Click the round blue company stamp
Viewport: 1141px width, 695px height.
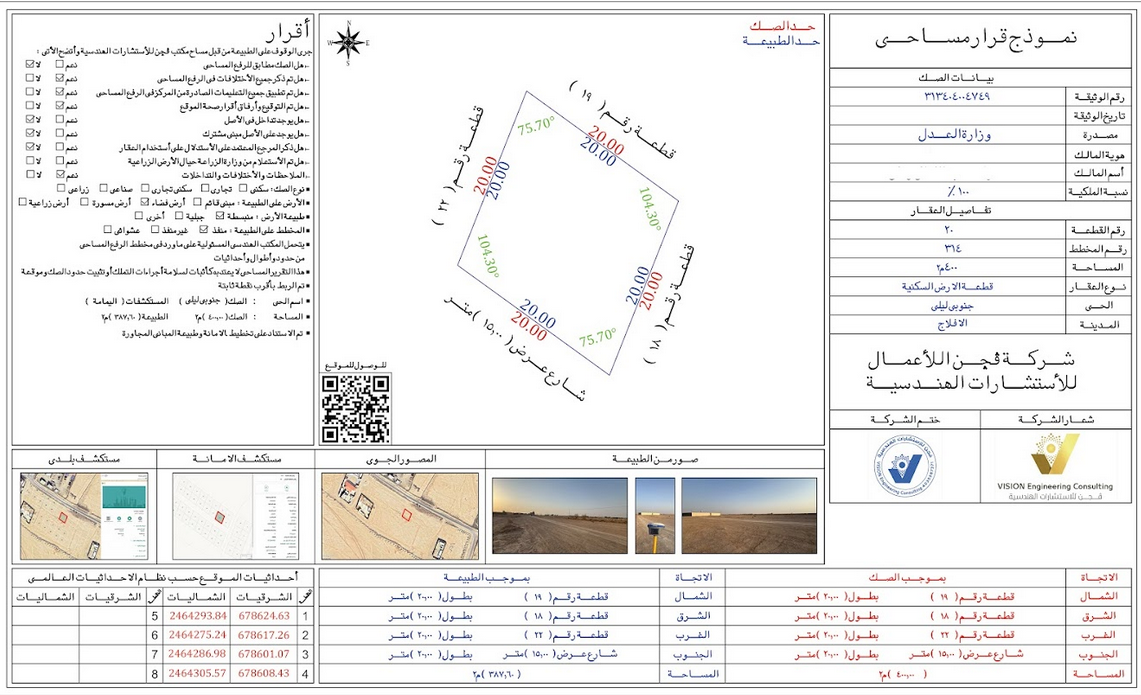905,466
